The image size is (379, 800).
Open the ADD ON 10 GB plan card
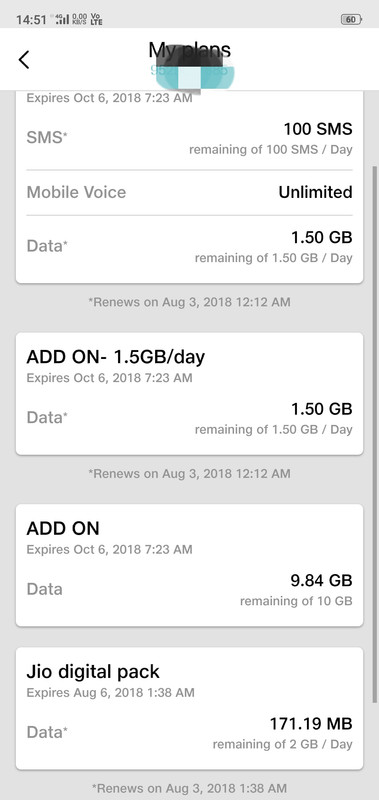coord(189,565)
